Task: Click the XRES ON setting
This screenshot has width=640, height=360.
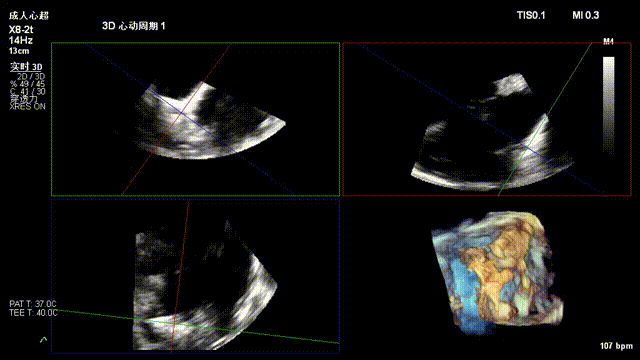Action: [27, 107]
